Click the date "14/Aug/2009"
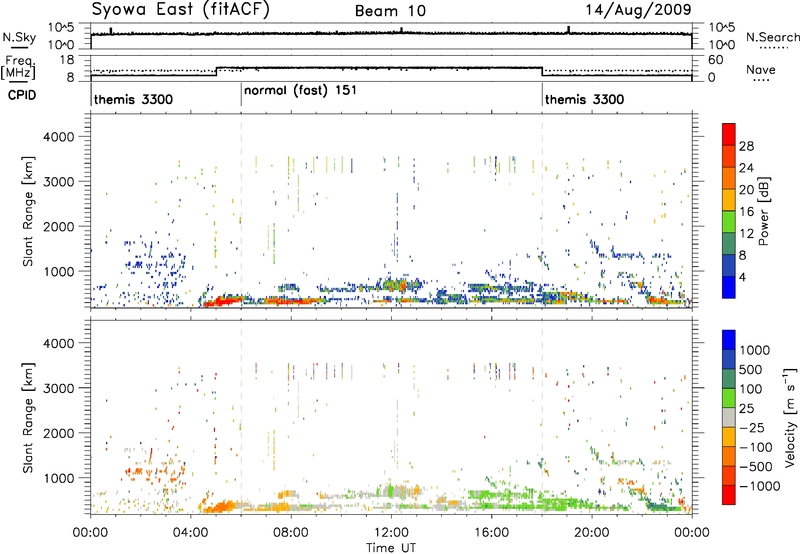Image resolution: width=800 pixels, height=554 pixels. tap(638, 10)
